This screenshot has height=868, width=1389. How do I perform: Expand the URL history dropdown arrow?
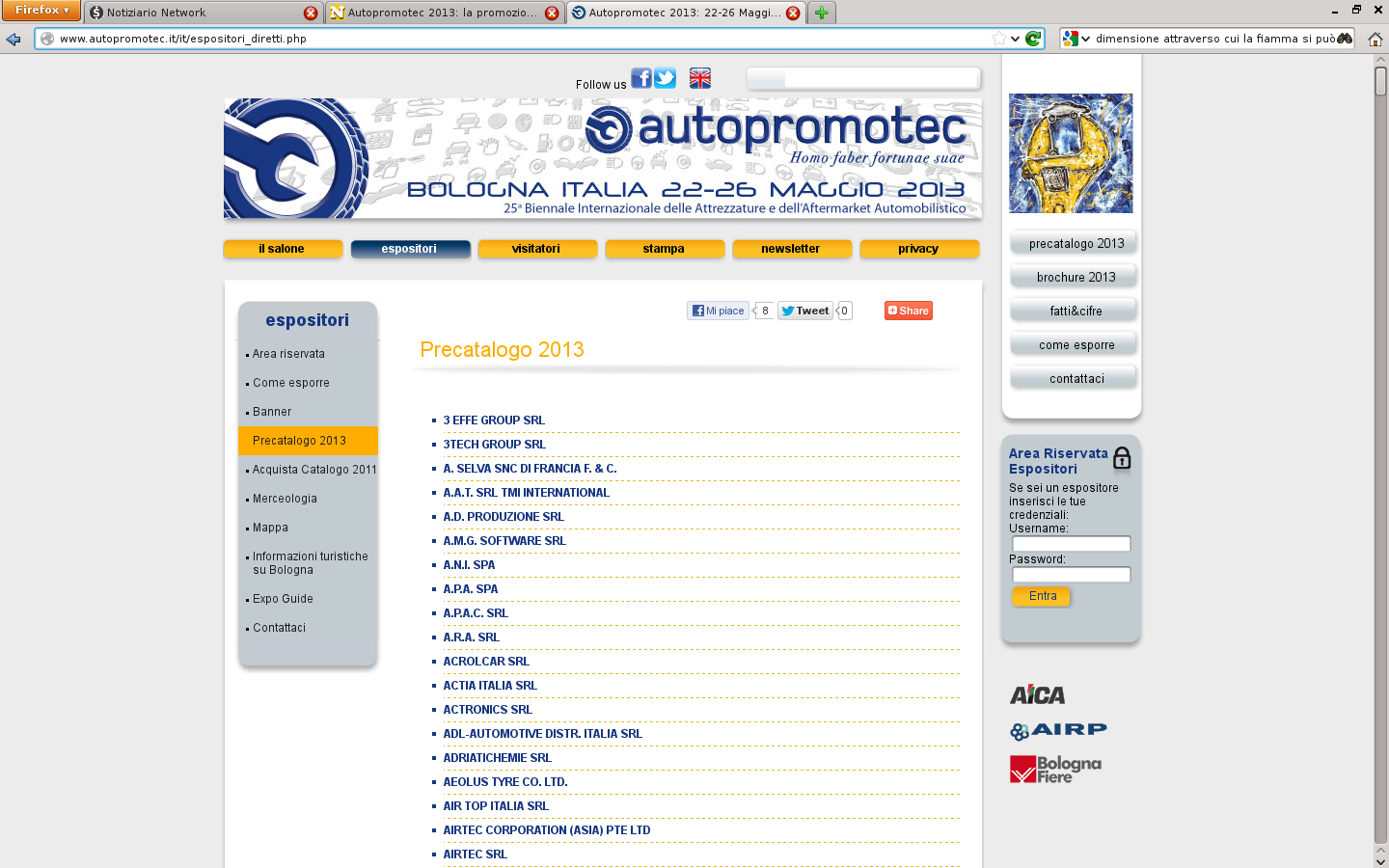(x=1015, y=39)
